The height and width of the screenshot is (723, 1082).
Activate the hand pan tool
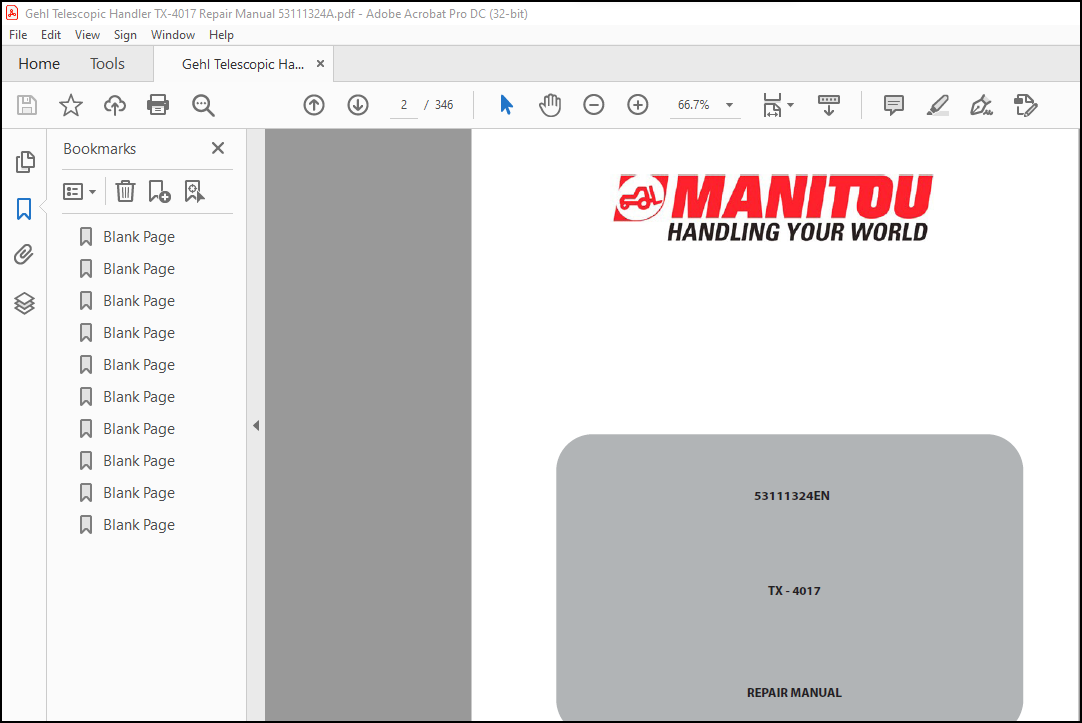click(550, 105)
